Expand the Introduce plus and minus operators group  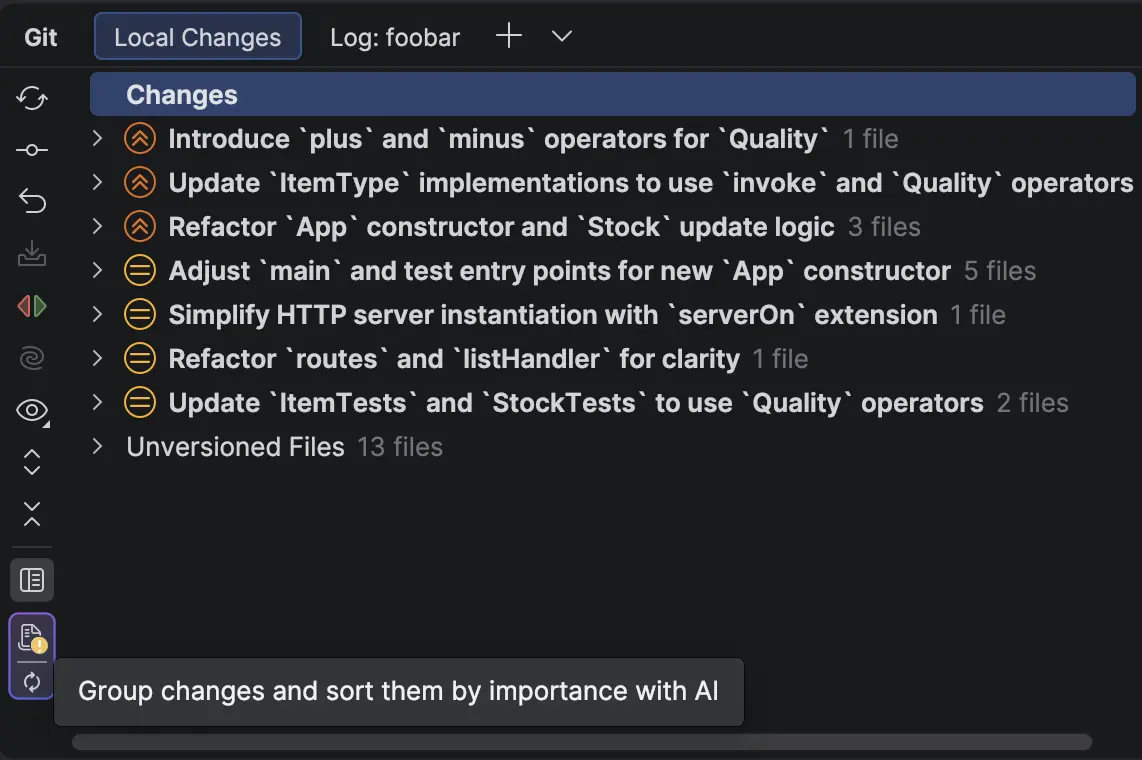[x=97, y=138]
